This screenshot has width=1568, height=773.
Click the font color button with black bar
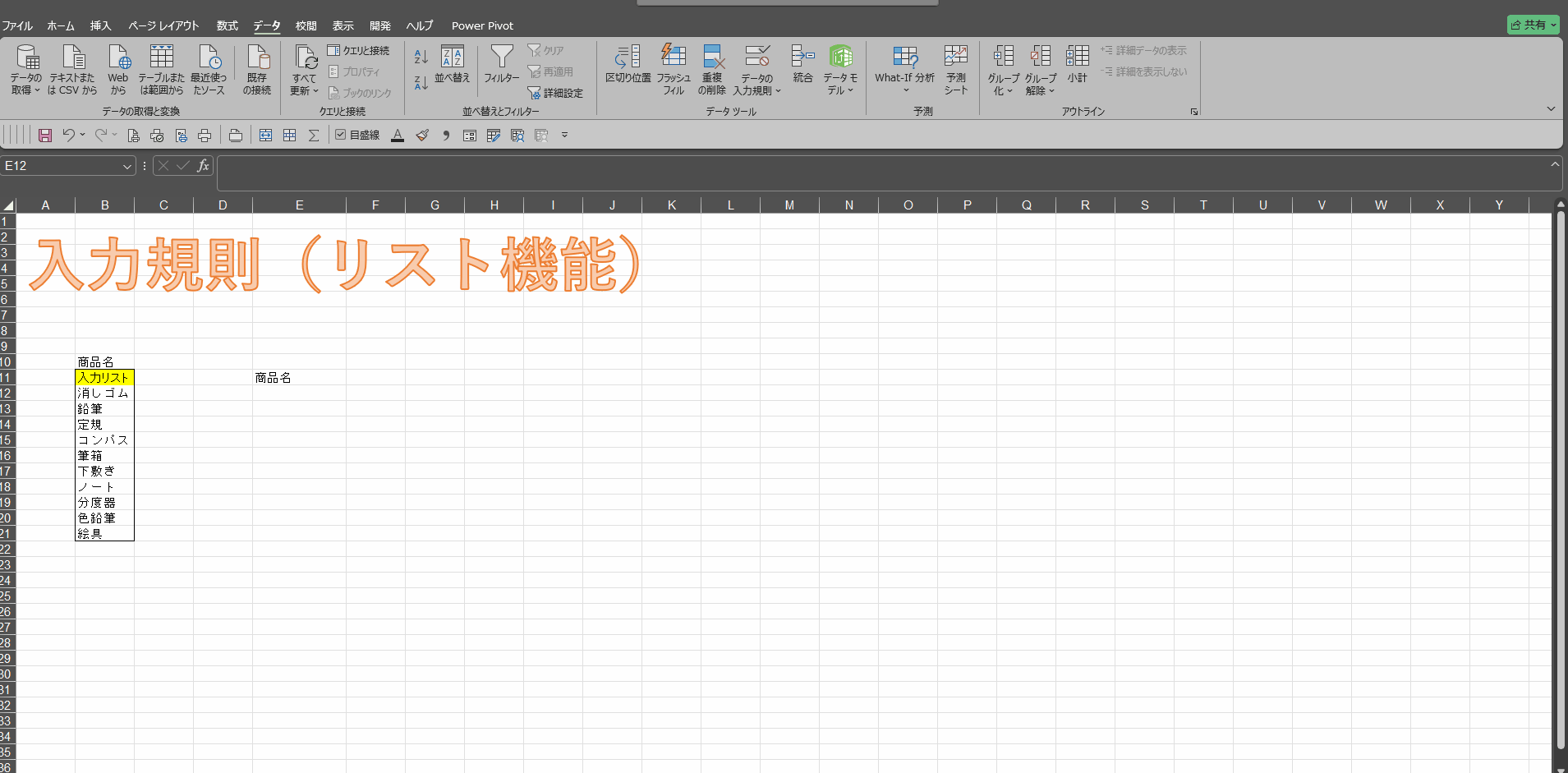click(x=398, y=136)
